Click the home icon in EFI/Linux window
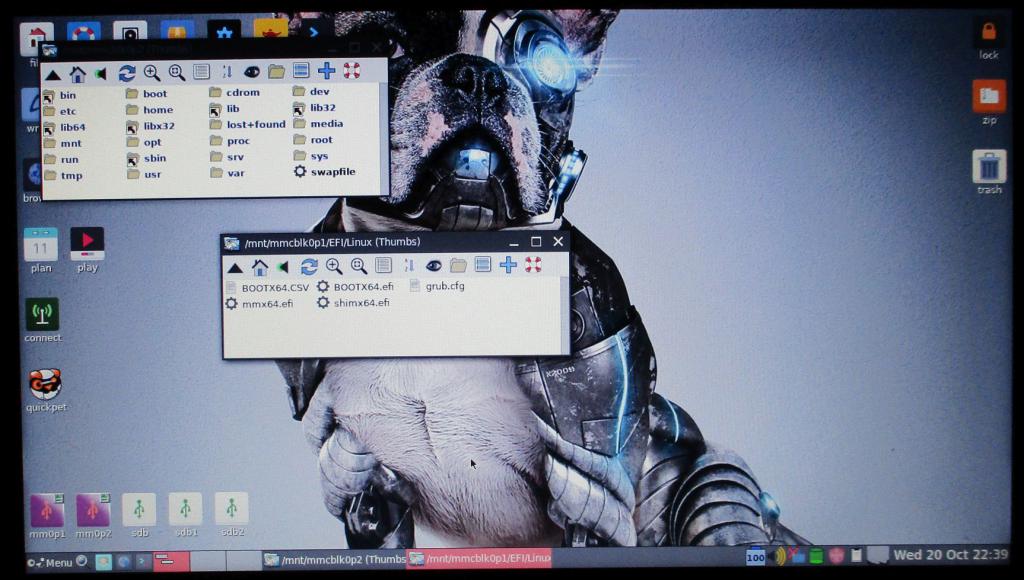The height and width of the screenshot is (580, 1024). tap(260, 266)
